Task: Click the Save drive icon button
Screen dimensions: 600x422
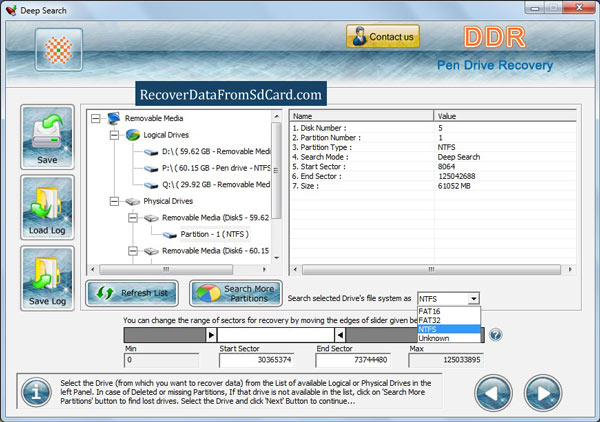Action: [x=47, y=137]
